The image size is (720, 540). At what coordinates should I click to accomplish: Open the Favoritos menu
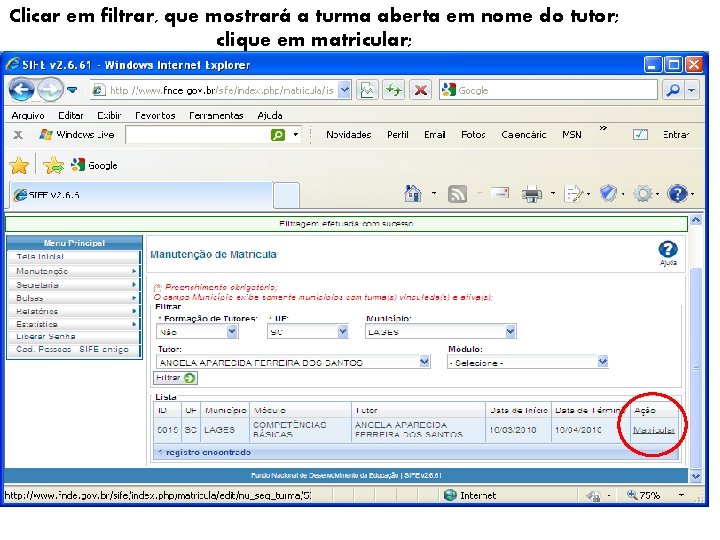(155, 116)
